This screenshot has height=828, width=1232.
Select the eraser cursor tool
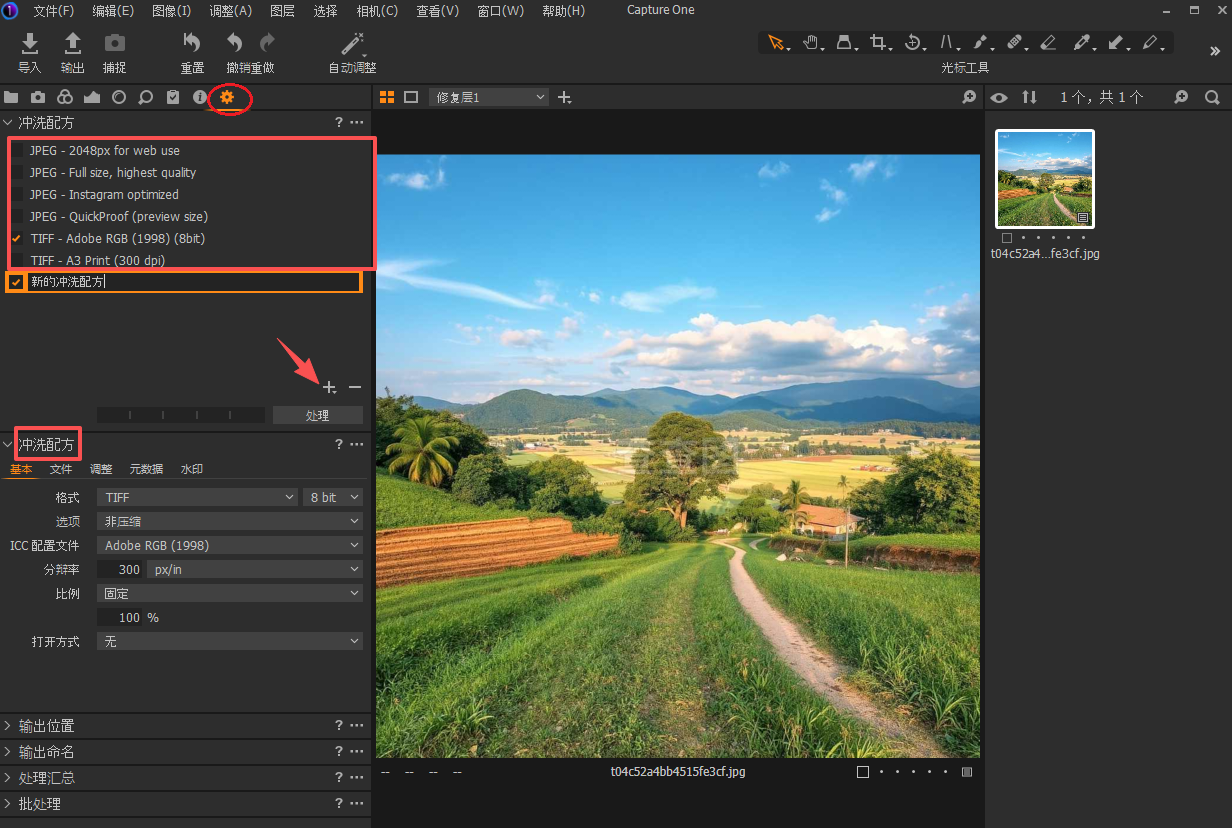[1047, 43]
